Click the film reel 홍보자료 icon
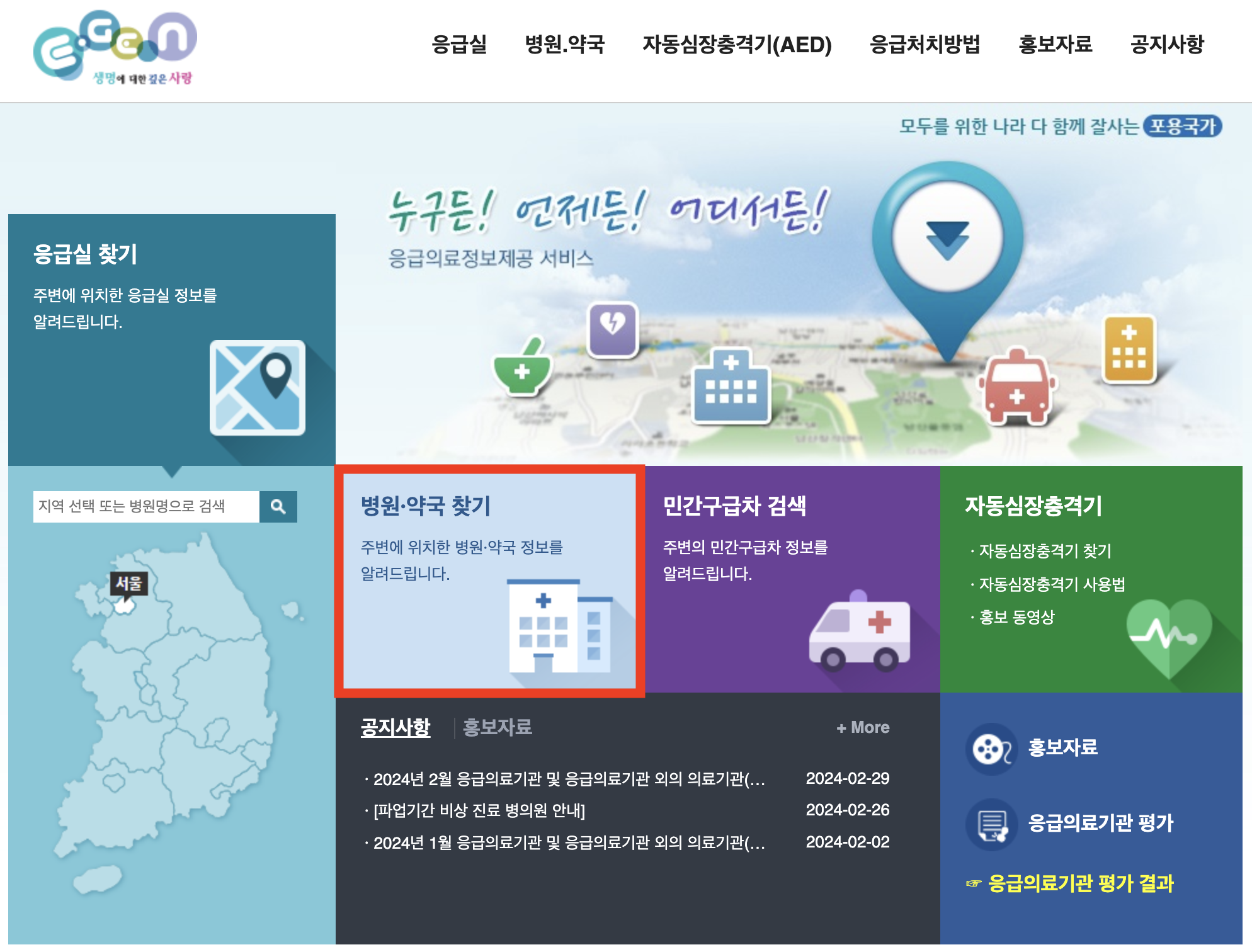This screenshot has width=1252, height=952. [991, 749]
